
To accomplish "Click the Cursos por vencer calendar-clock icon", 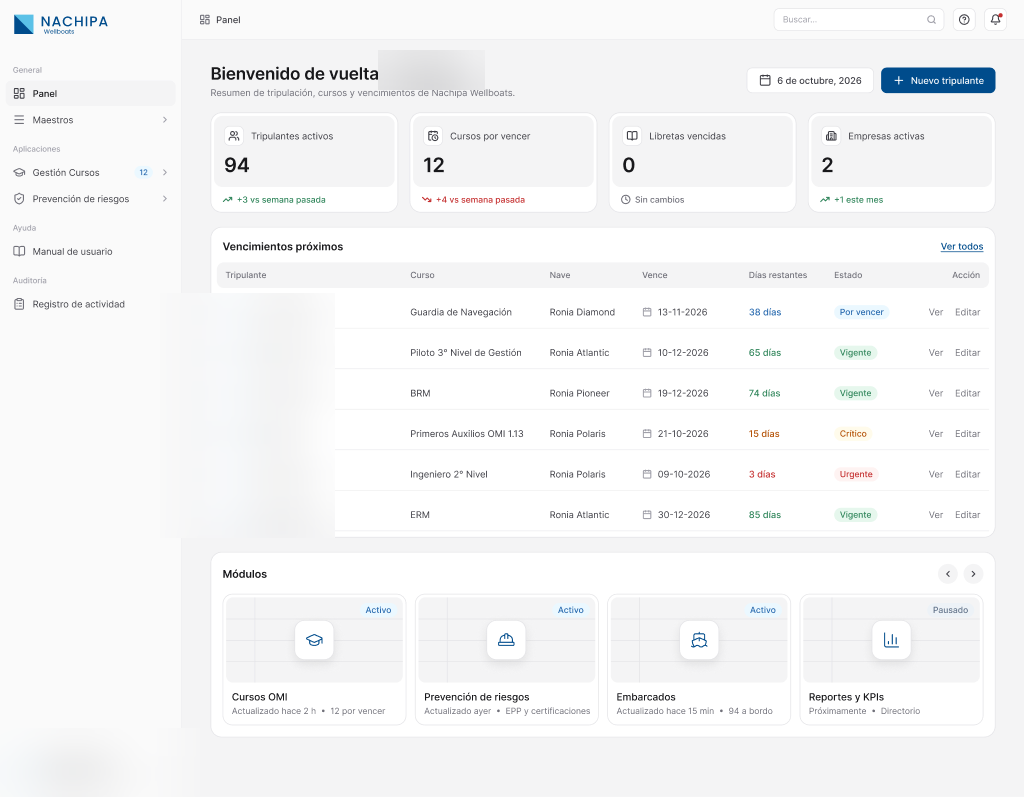I will 433,136.
